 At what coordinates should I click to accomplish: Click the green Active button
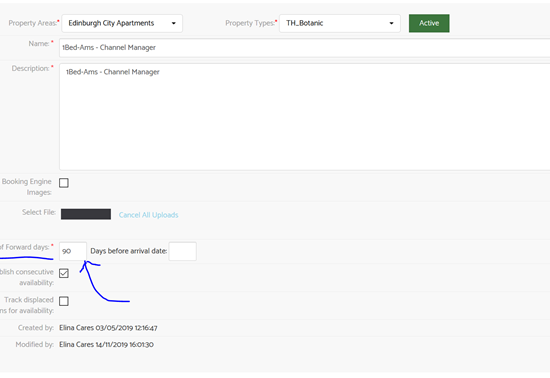[429, 23]
